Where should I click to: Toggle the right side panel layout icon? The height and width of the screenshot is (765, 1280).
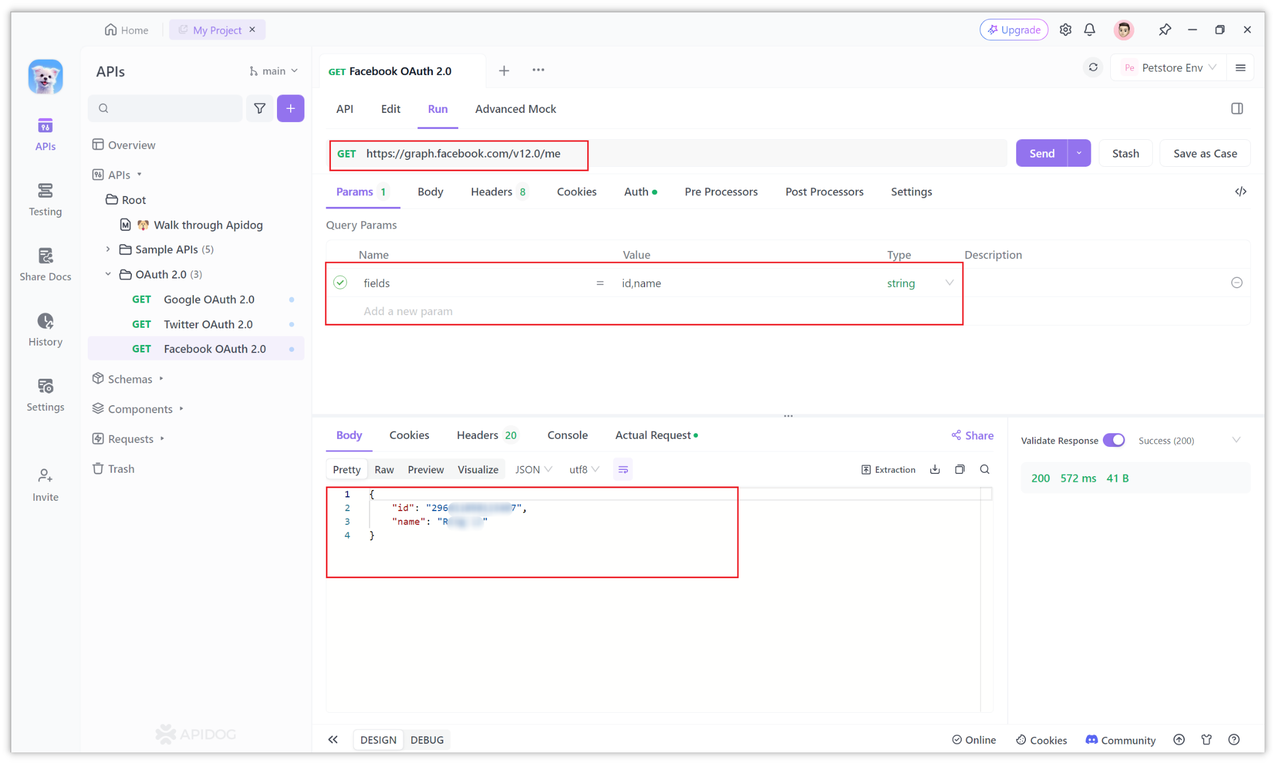pyautogui.click(x=1237, y=109)
